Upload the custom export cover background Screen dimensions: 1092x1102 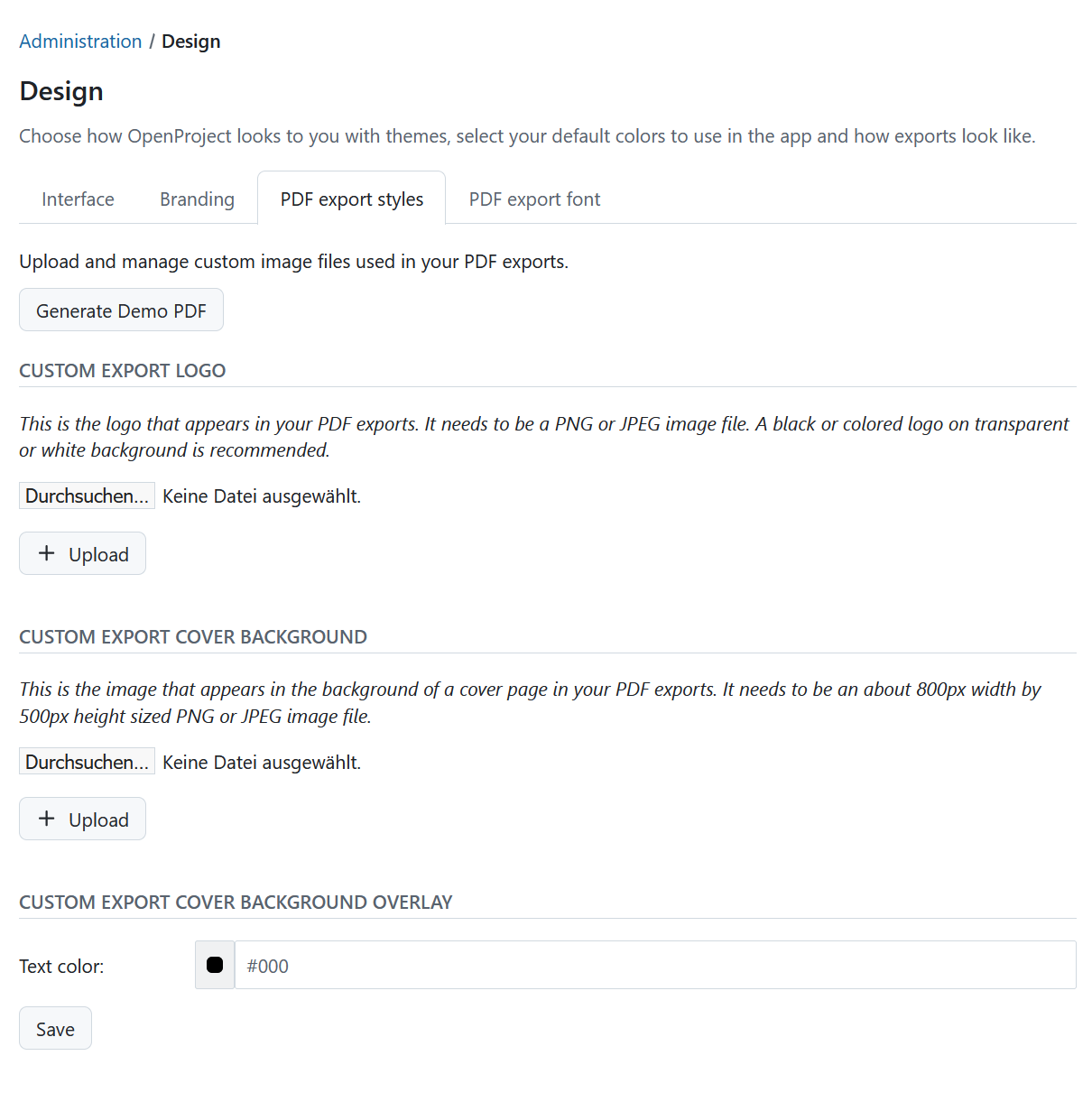pyautogui.click(x=82, y=819)
